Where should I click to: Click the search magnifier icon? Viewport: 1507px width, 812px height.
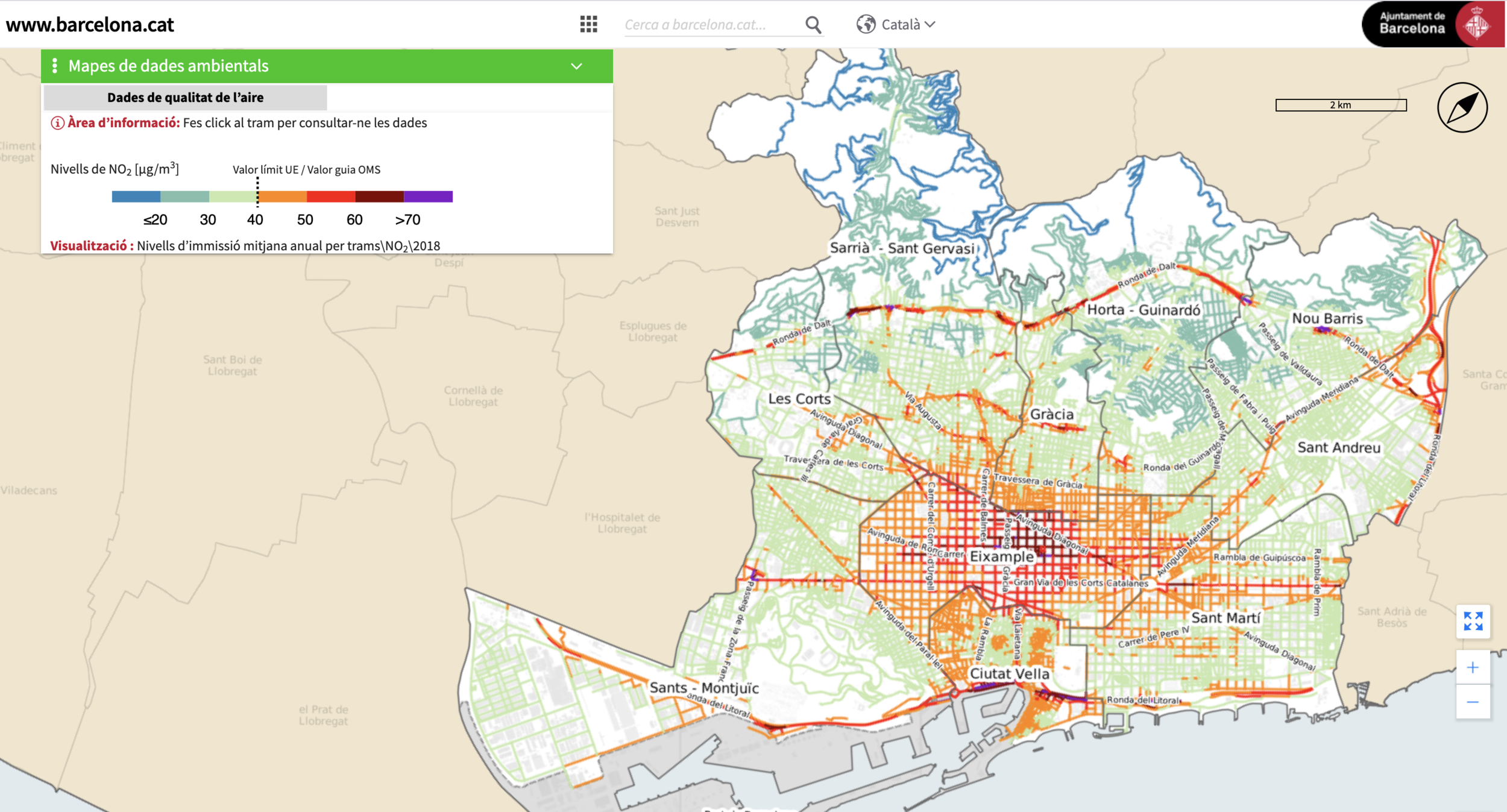(813, 25)
